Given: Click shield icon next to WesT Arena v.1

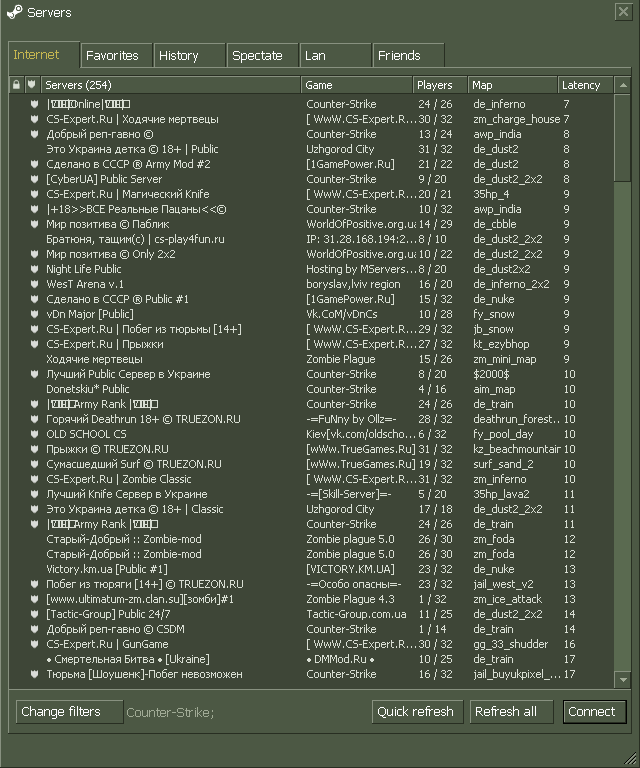Looking at the screenshot, I should (34, 284).
